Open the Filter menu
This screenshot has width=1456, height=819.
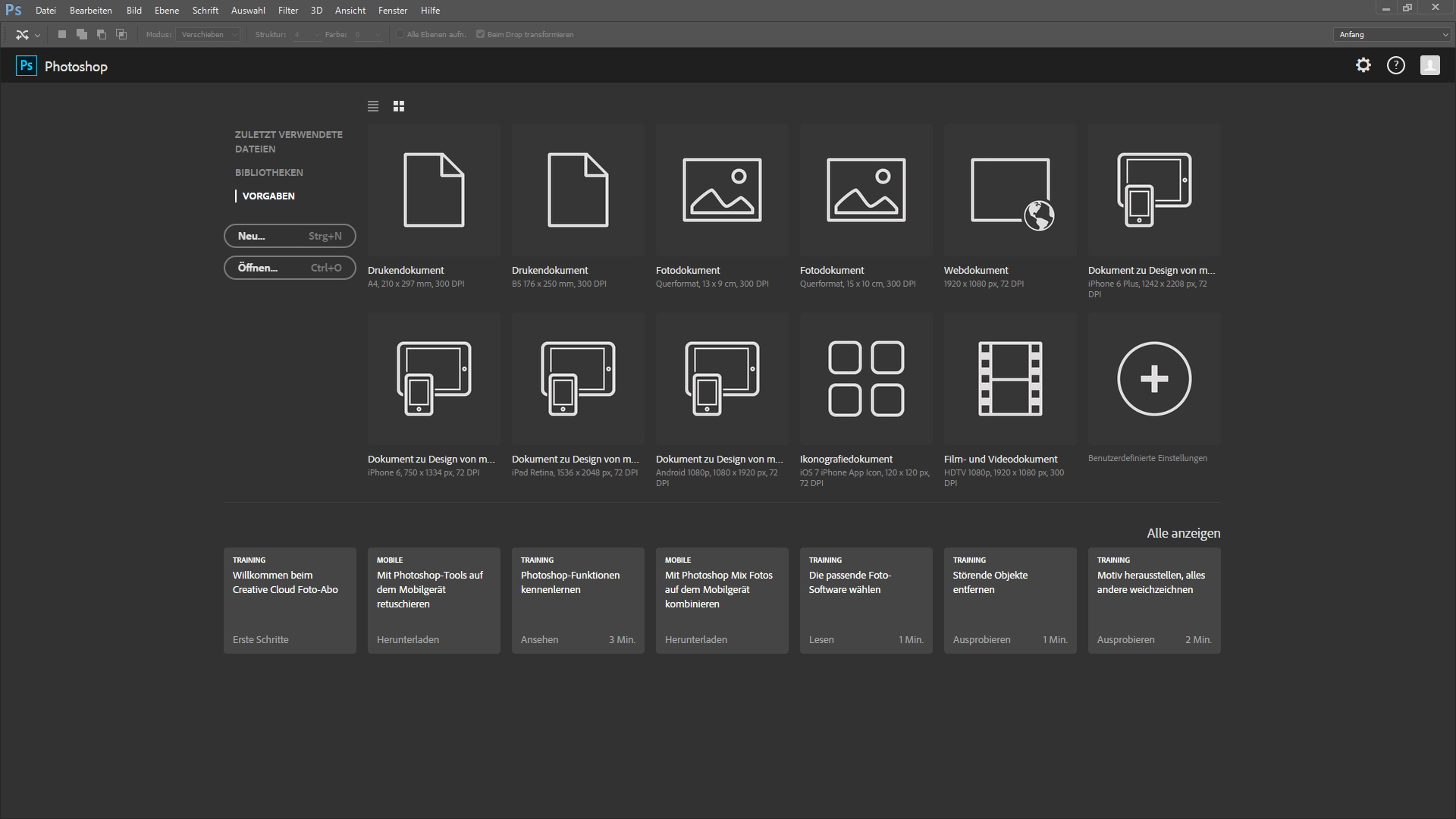pyautogui.click(x=288, y=11)
